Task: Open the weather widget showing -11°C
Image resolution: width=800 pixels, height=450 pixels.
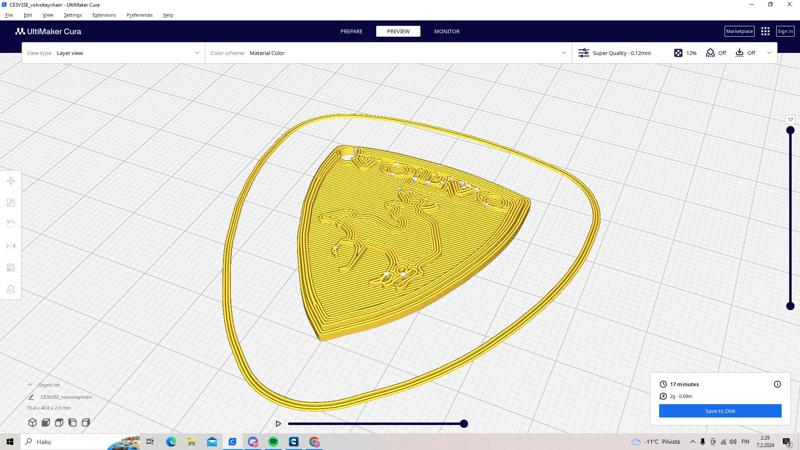Action: tap(656, 441)
